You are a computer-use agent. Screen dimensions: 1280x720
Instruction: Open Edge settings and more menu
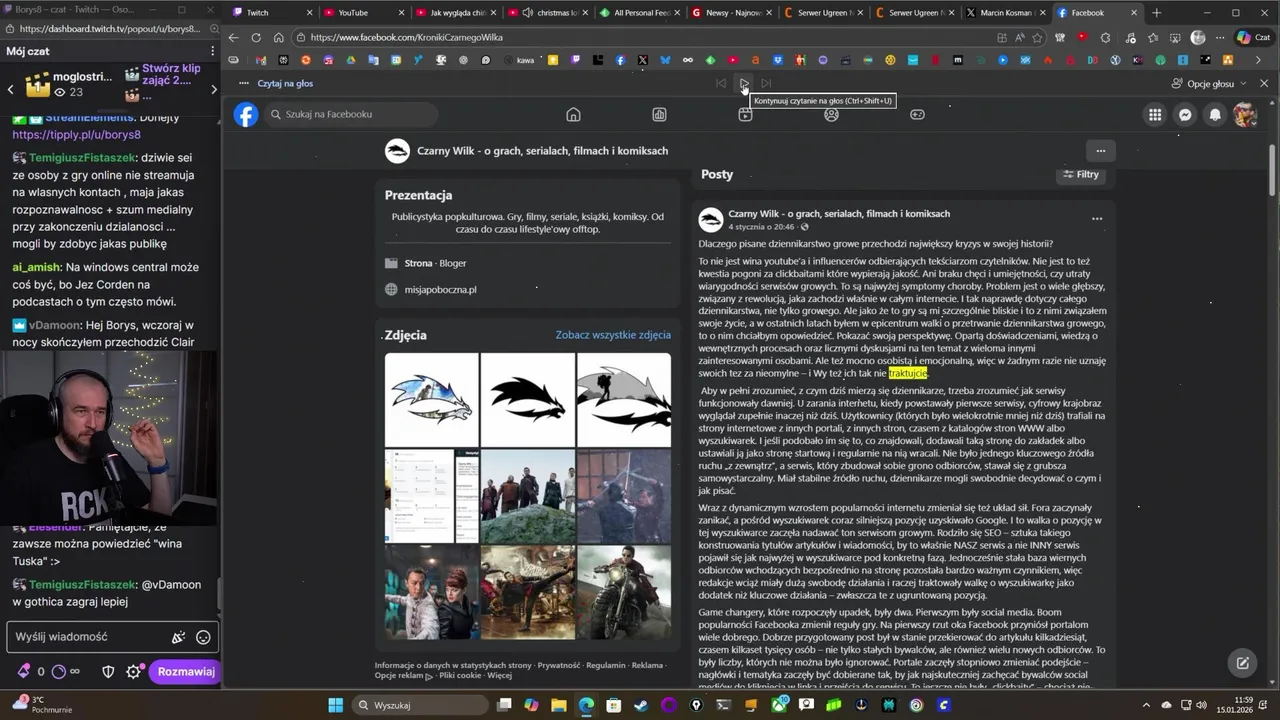[x=1219, y=37]
